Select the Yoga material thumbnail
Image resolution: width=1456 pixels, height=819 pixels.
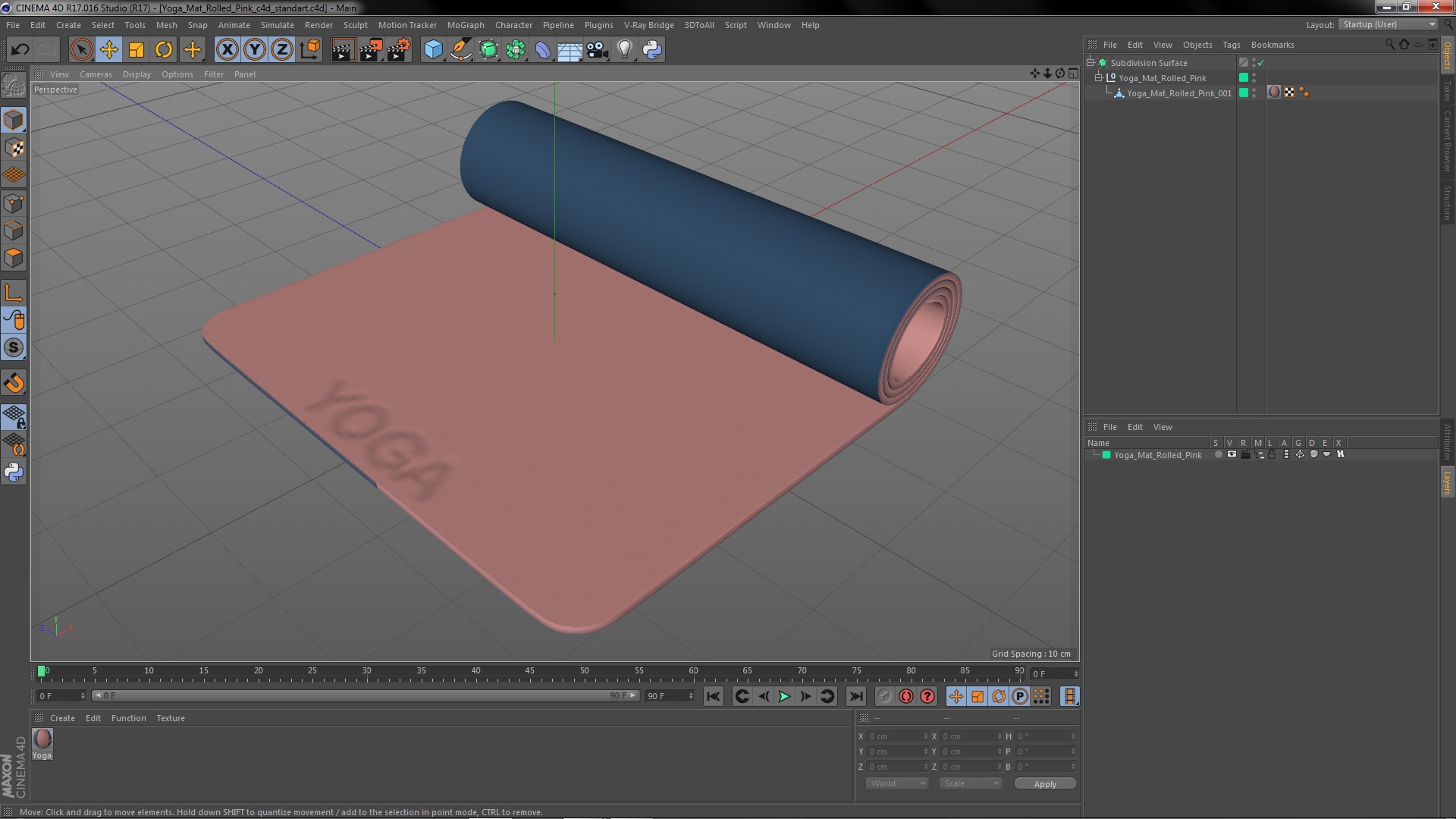pos(42,739)
